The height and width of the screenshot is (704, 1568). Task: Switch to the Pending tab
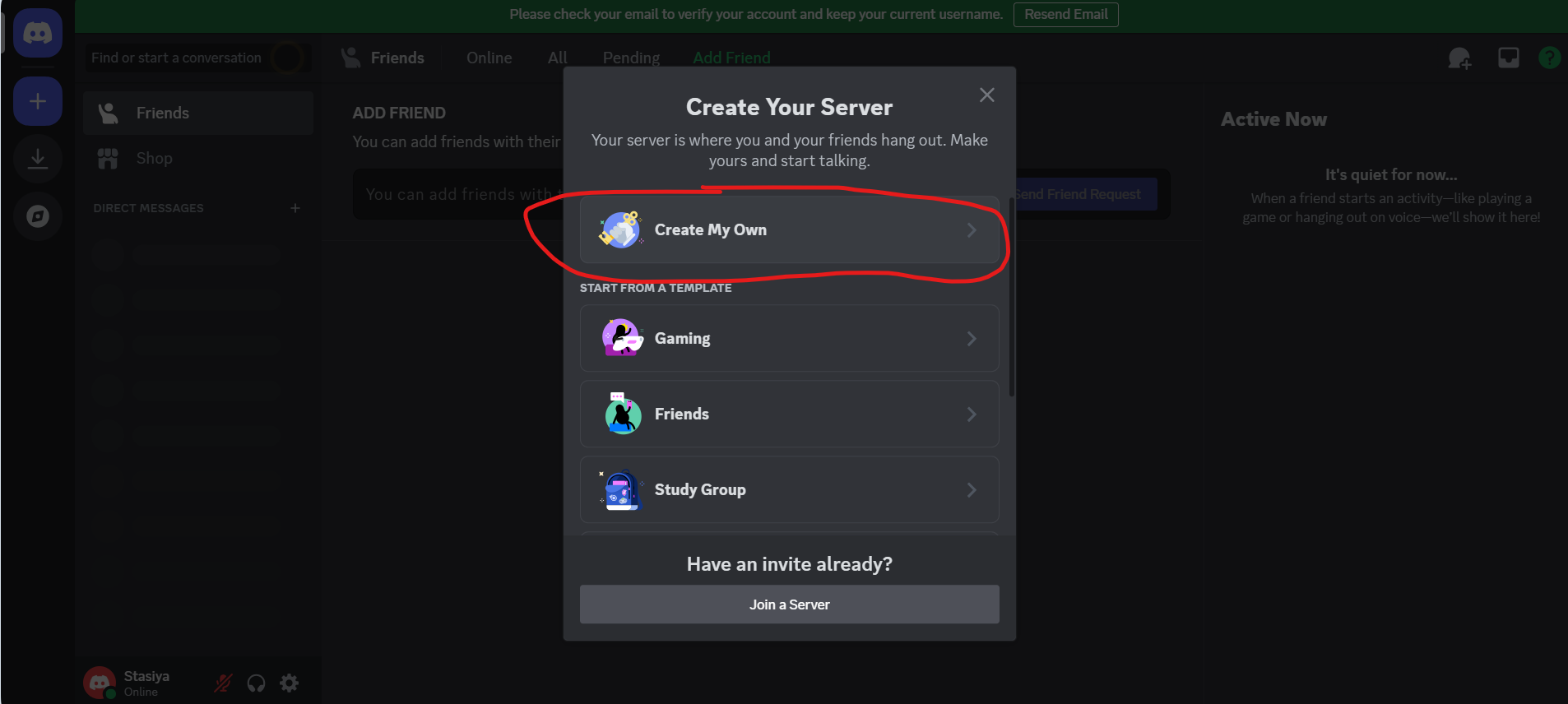pos(631,58)
